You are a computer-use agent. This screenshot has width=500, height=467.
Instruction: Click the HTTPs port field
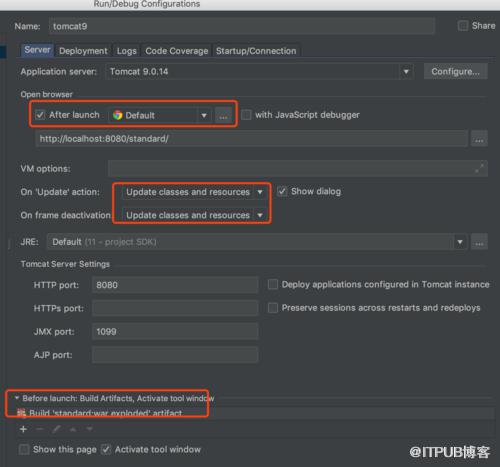point(175,308)
